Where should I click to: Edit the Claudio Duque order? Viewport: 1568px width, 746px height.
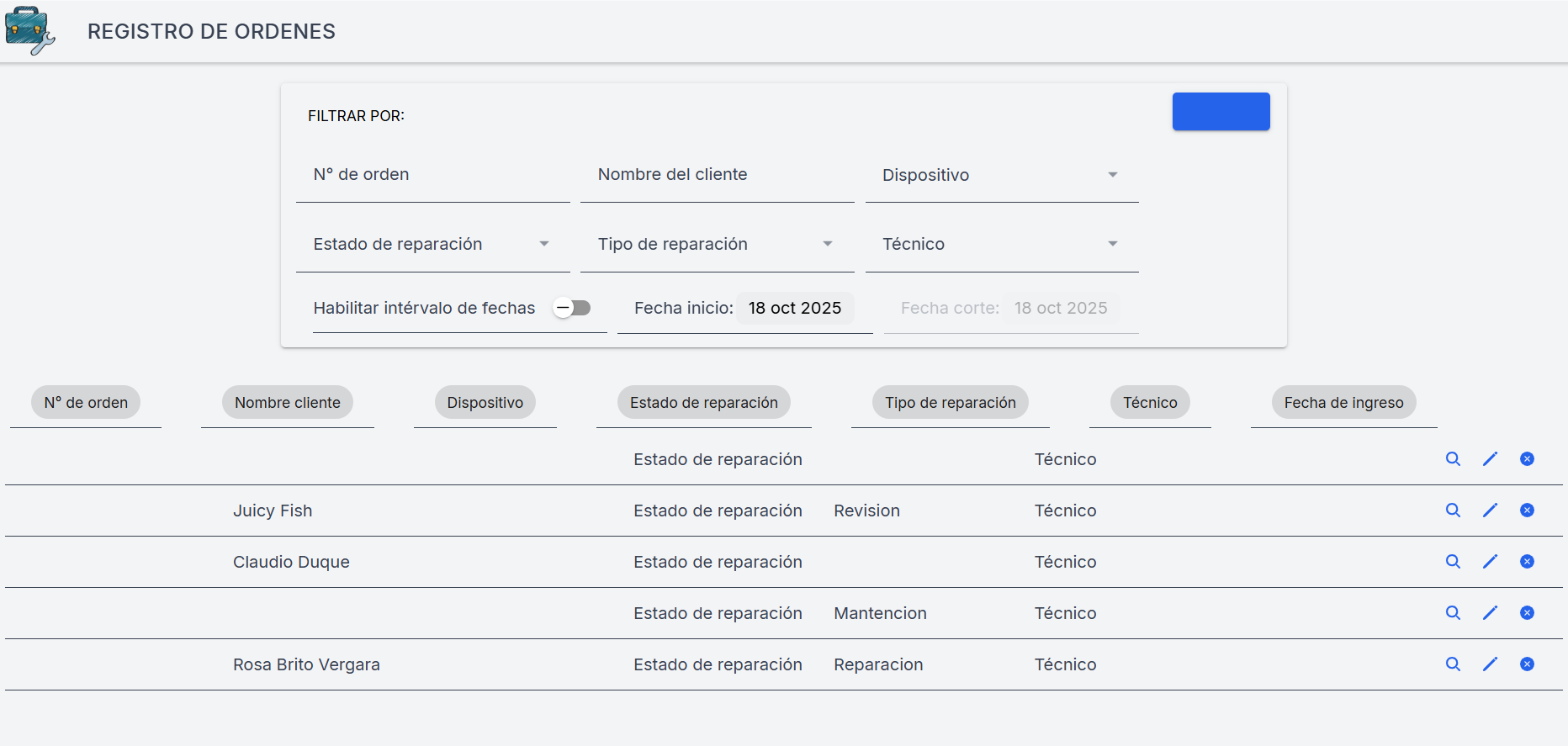click(1490, 562)
